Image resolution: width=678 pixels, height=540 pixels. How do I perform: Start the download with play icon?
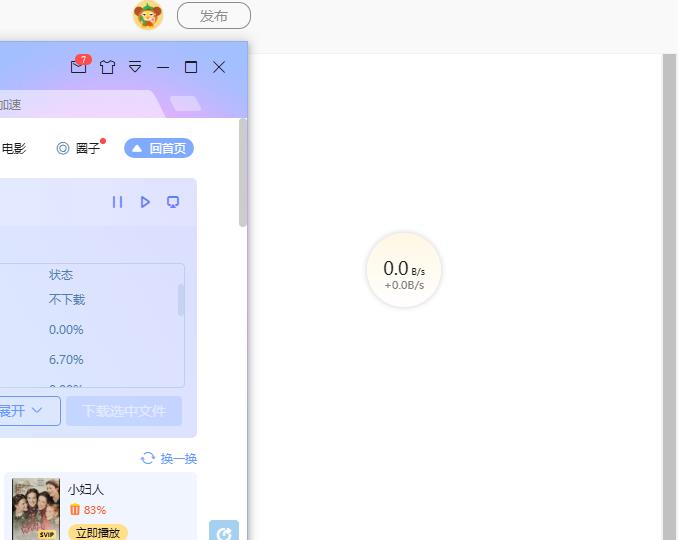tap(145, 202)
